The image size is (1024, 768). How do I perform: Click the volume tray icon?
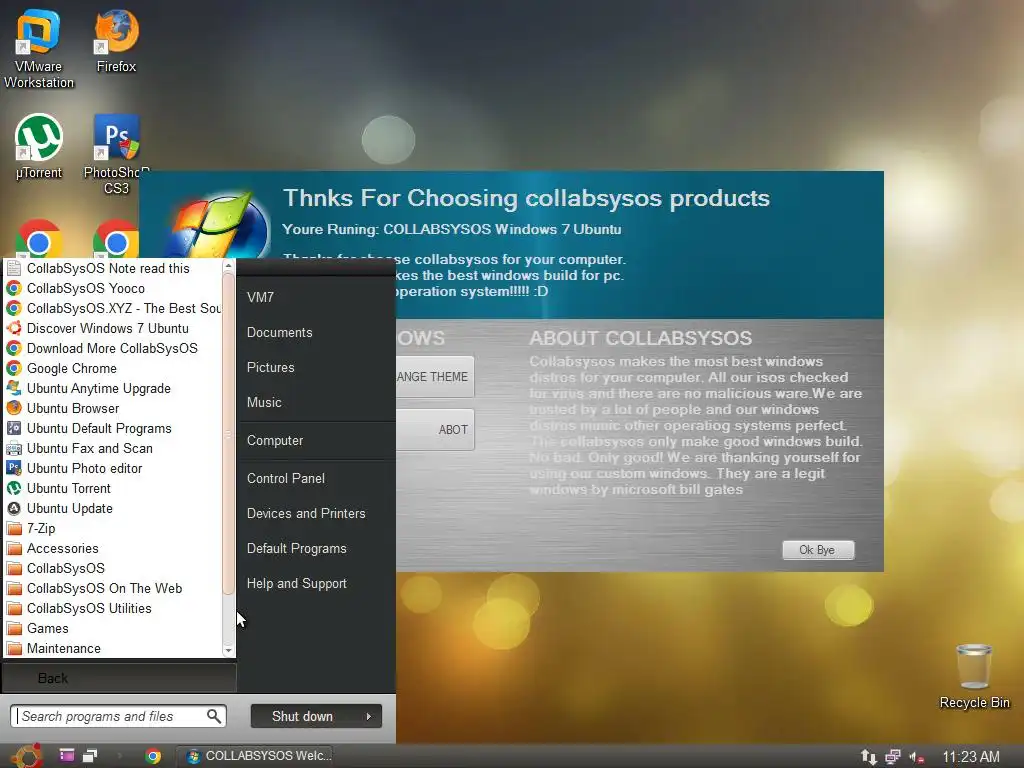(916, 758)
